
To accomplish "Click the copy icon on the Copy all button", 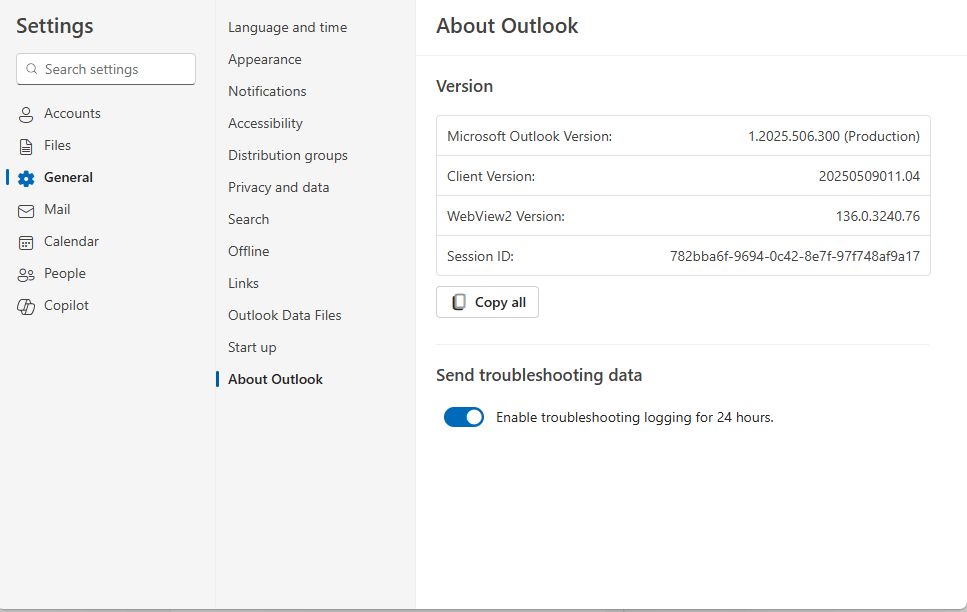I will pos(459,301).
